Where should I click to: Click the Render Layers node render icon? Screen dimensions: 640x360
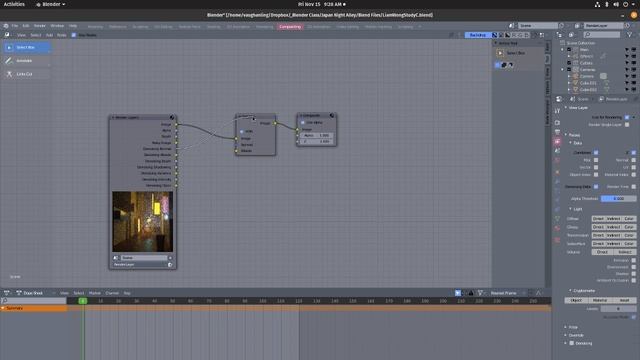pos(172,117)
